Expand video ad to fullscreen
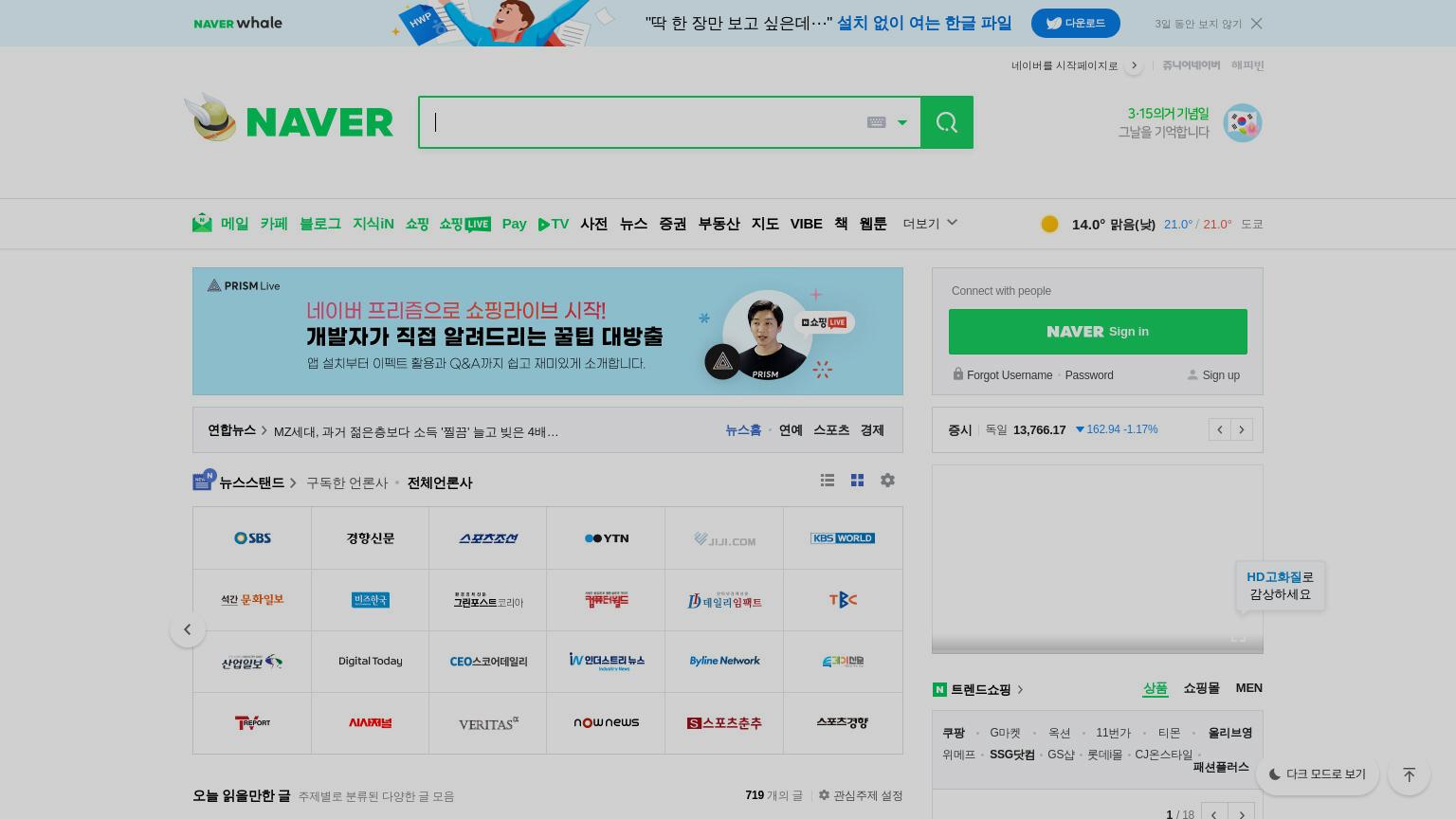Viewport: 1456px width, 819px height. tap(1238, 637)
